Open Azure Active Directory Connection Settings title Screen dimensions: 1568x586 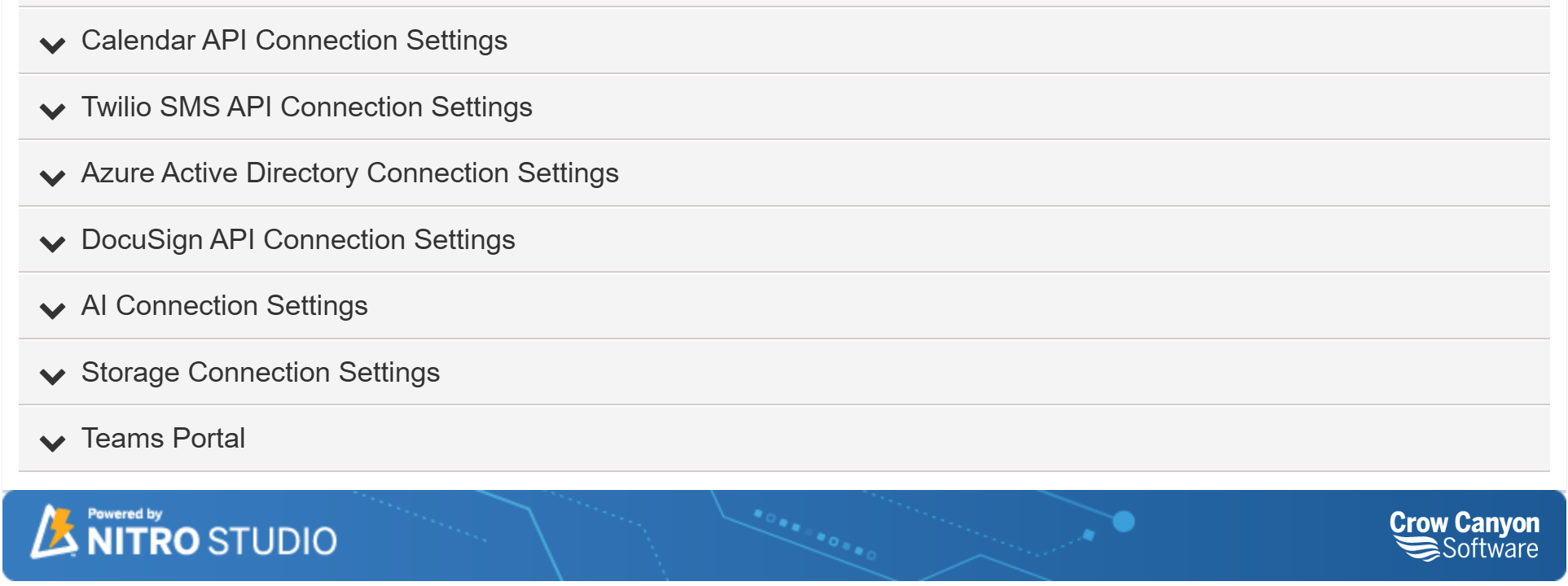coord(349,173)
